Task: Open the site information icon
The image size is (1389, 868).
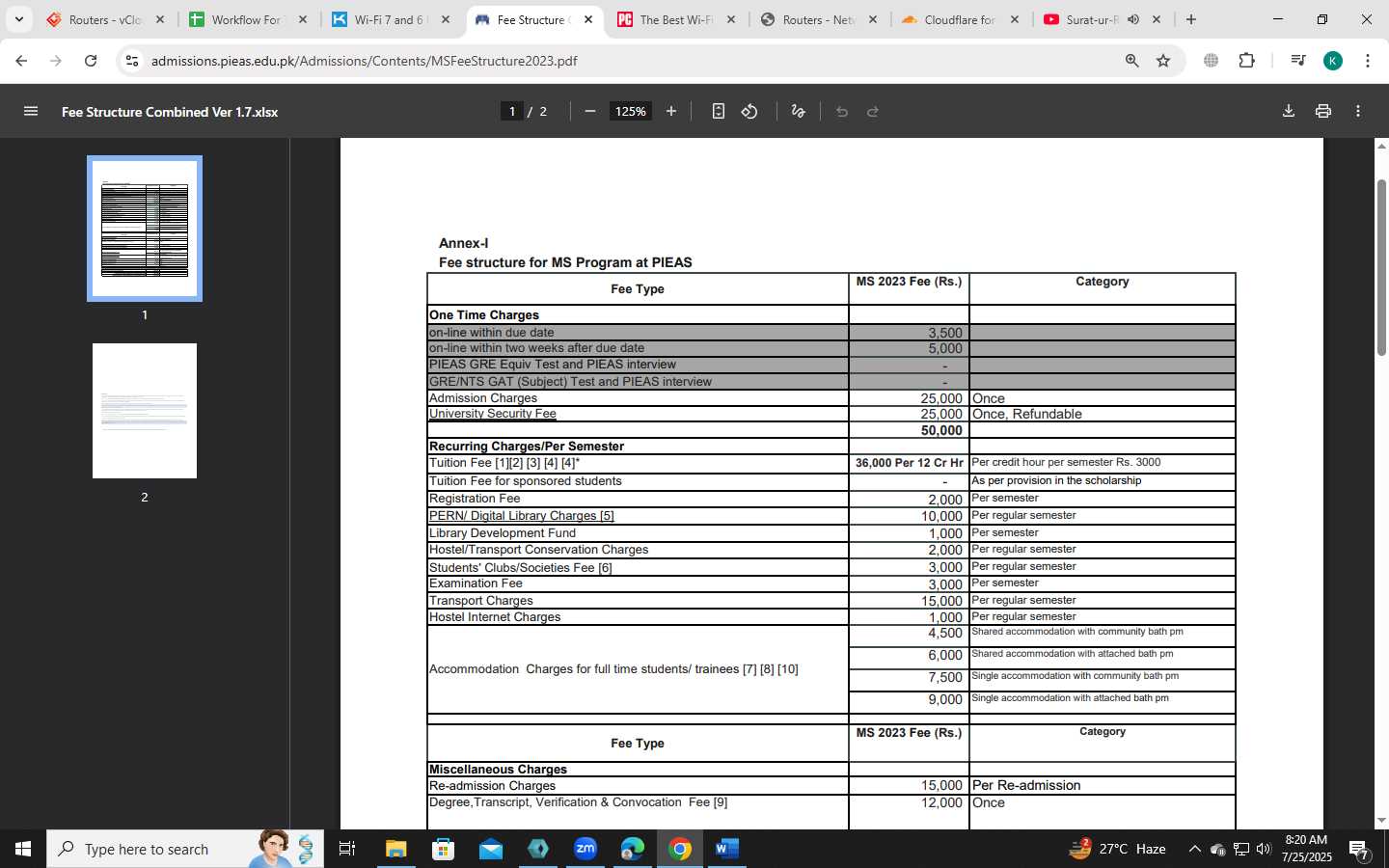Action: (x=132, y=61)
